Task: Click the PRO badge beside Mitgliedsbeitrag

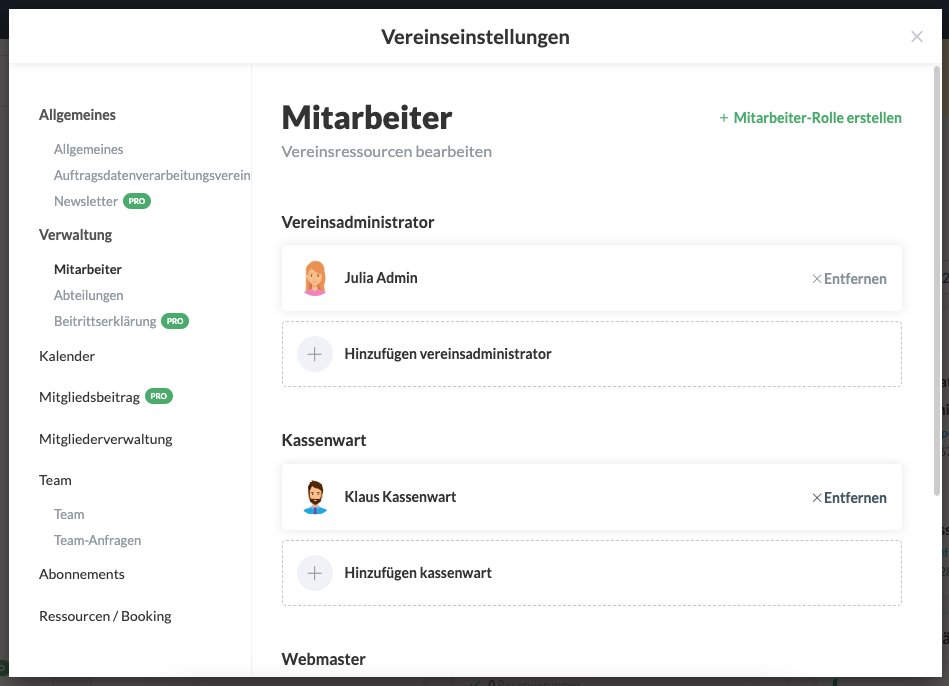Action: coord(159,396)
